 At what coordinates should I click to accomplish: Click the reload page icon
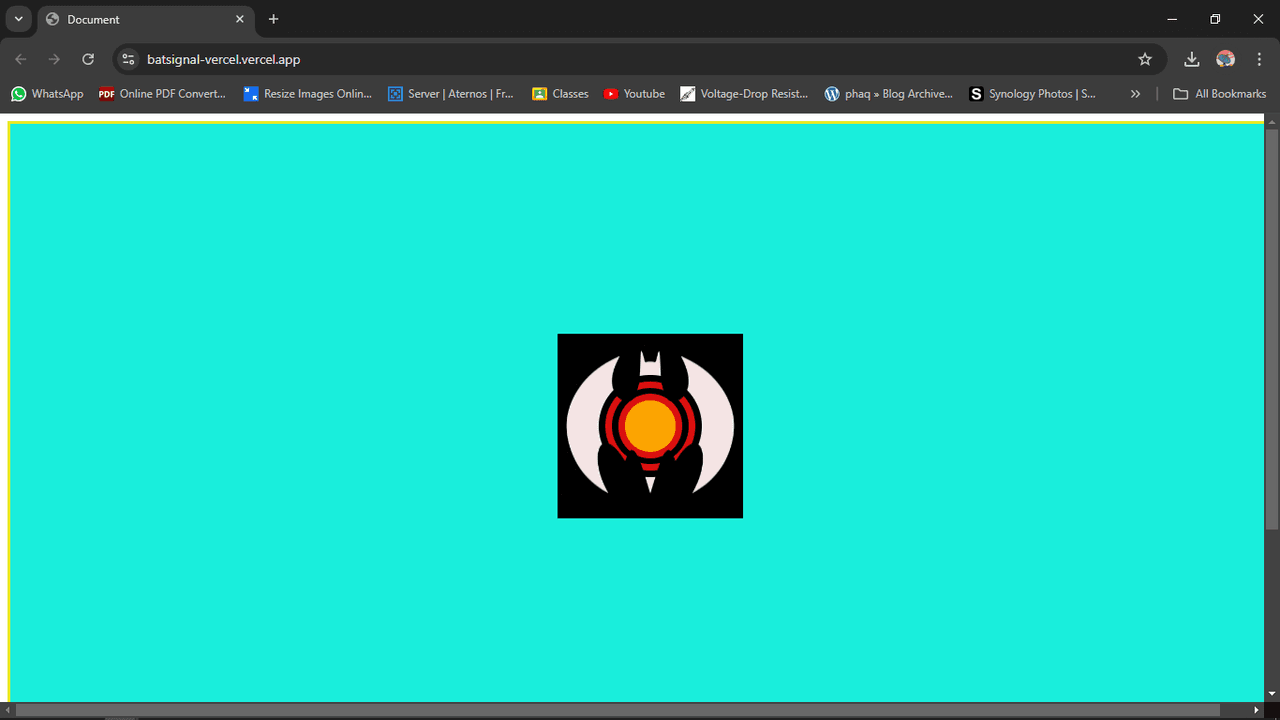tap(88, 59)
